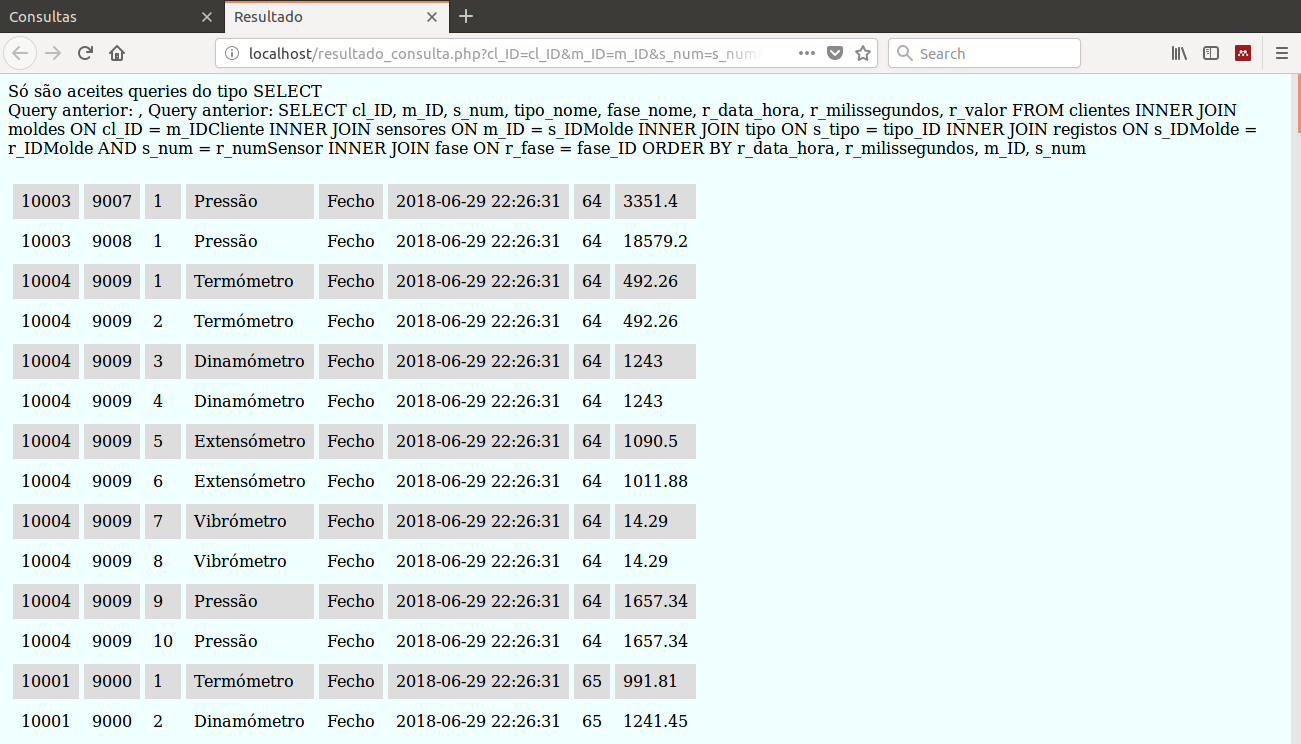The height and width of the screenshot is (744, 1301).
Task: Close the Consultas tab
Action: click(207, 17)
